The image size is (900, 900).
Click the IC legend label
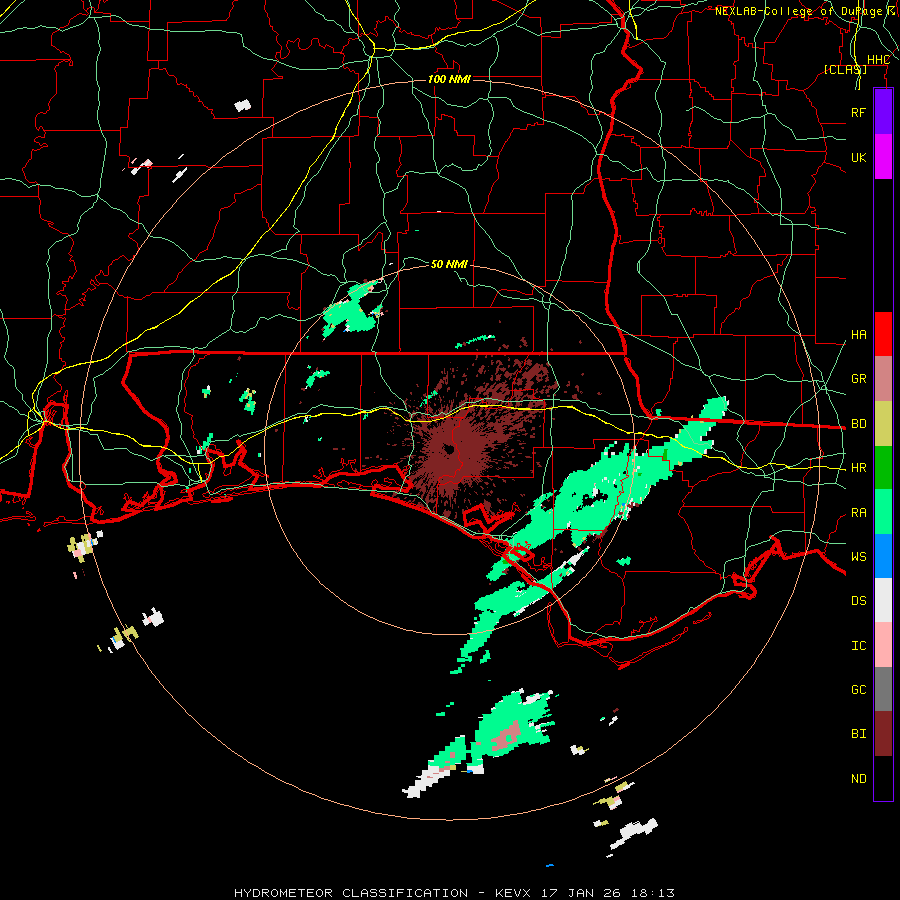tap(858, 646)
